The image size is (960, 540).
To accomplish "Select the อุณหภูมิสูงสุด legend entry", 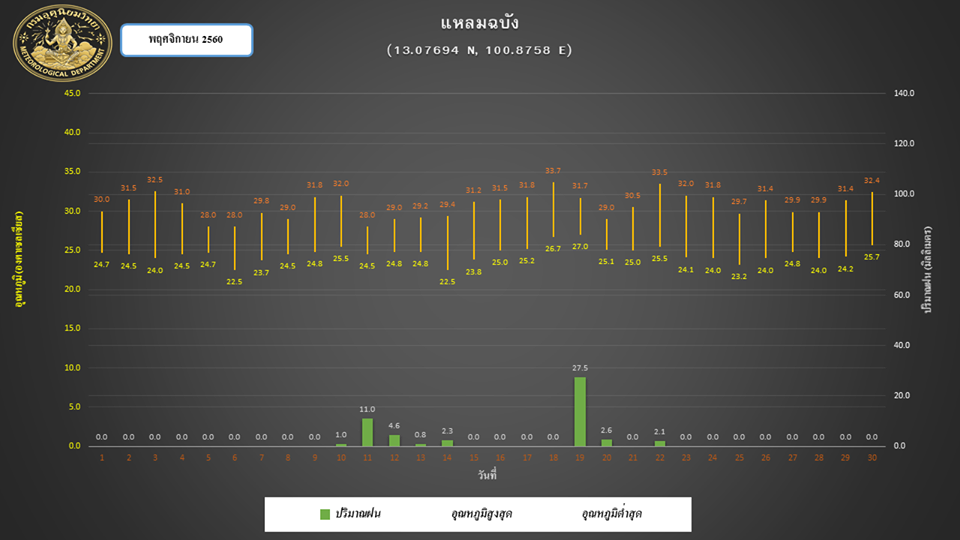I will click(x=481, y=514).
